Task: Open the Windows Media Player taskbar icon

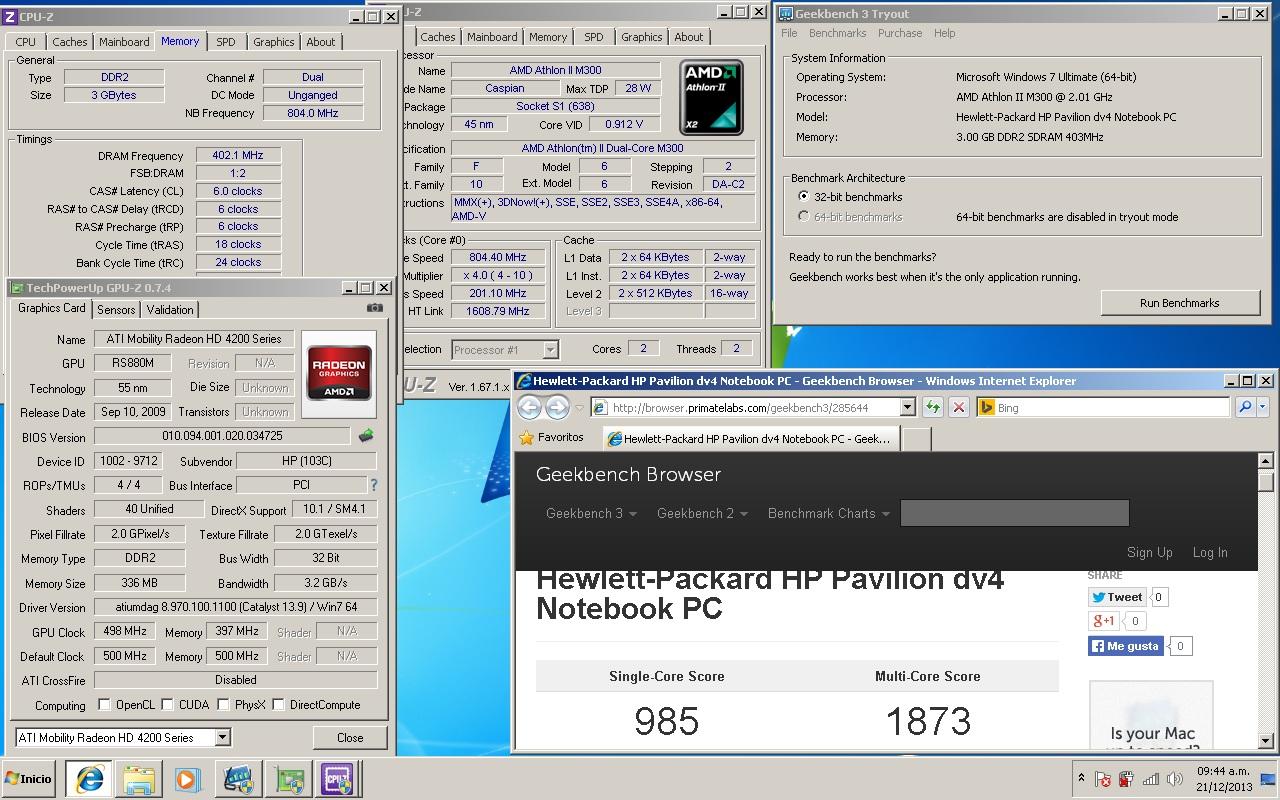Action: (x=187, y=779)
